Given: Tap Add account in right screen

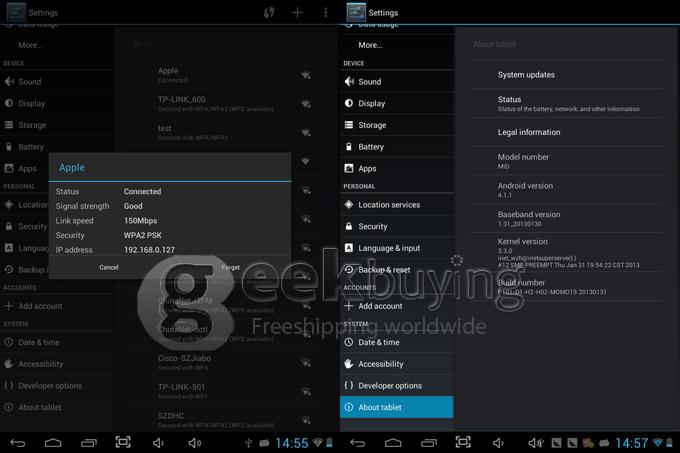Looking at the screenshot, I should tap(397, 306).
